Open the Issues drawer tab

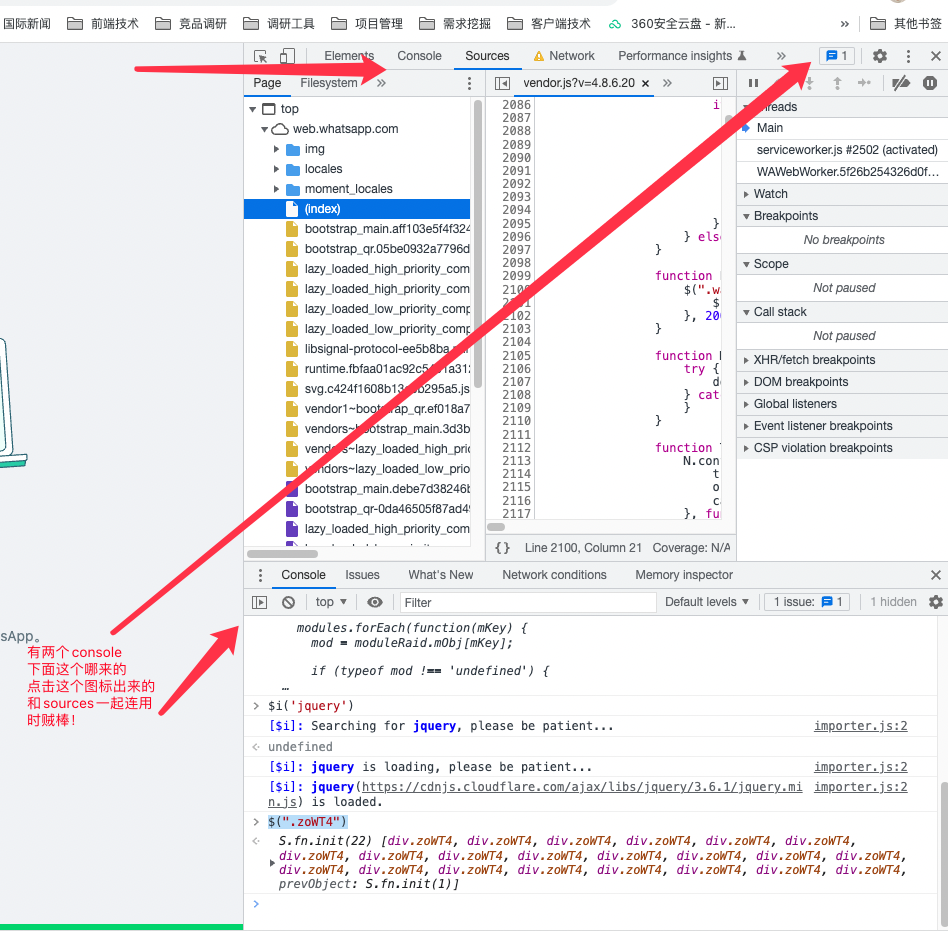pos(362,575)
